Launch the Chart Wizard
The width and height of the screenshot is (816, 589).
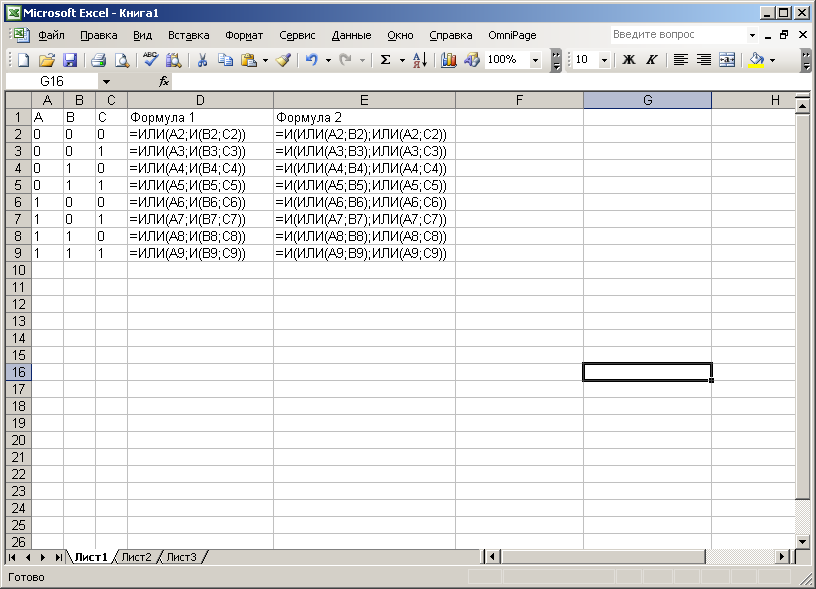coord(448,60)
